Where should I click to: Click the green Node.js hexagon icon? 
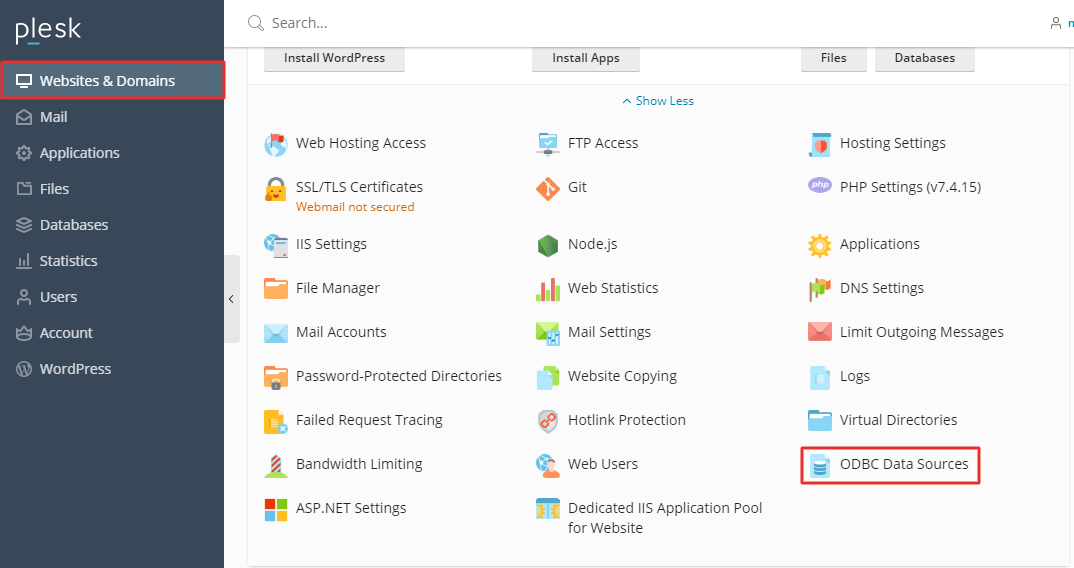pos(547,245)
